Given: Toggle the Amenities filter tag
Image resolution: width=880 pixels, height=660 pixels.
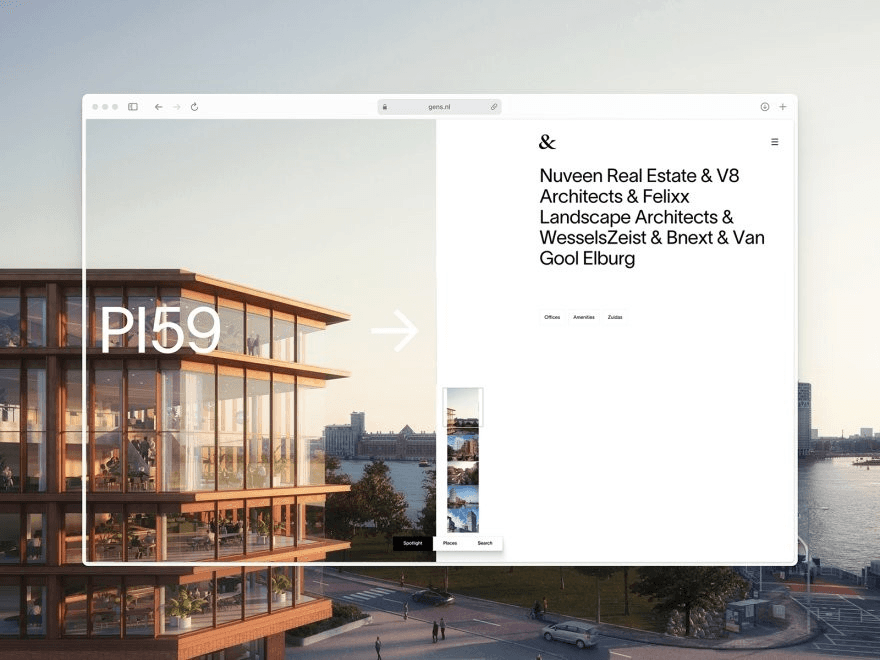Looking at the screenshot, I should (584, 316).
